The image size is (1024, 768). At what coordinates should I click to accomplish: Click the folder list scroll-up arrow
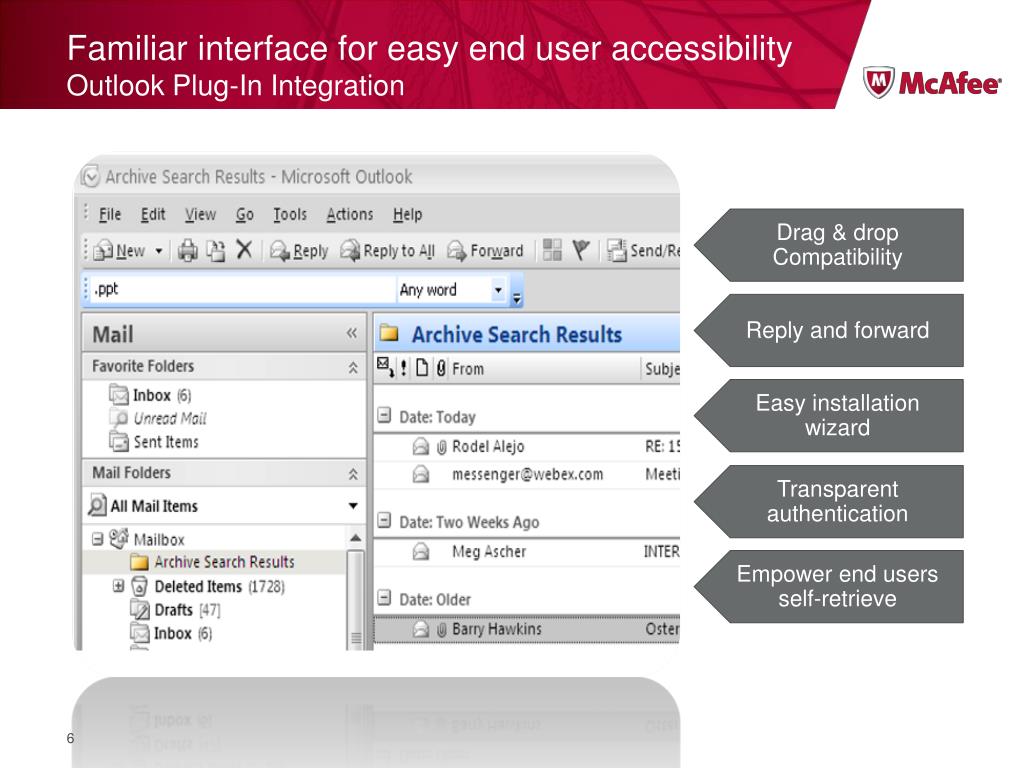[x=355, y=538]
